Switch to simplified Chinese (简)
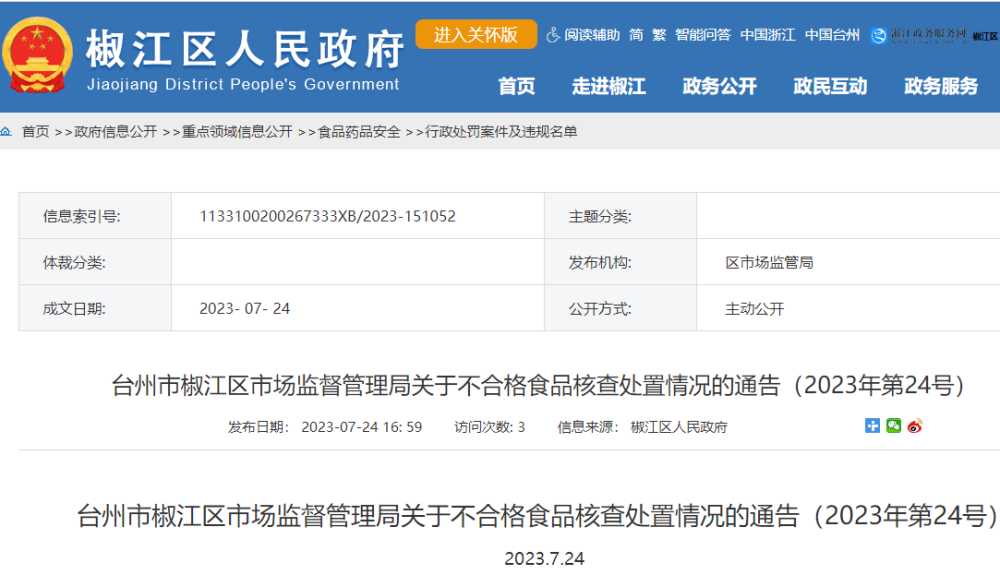The image size is (1000, 587). (636, 35)
